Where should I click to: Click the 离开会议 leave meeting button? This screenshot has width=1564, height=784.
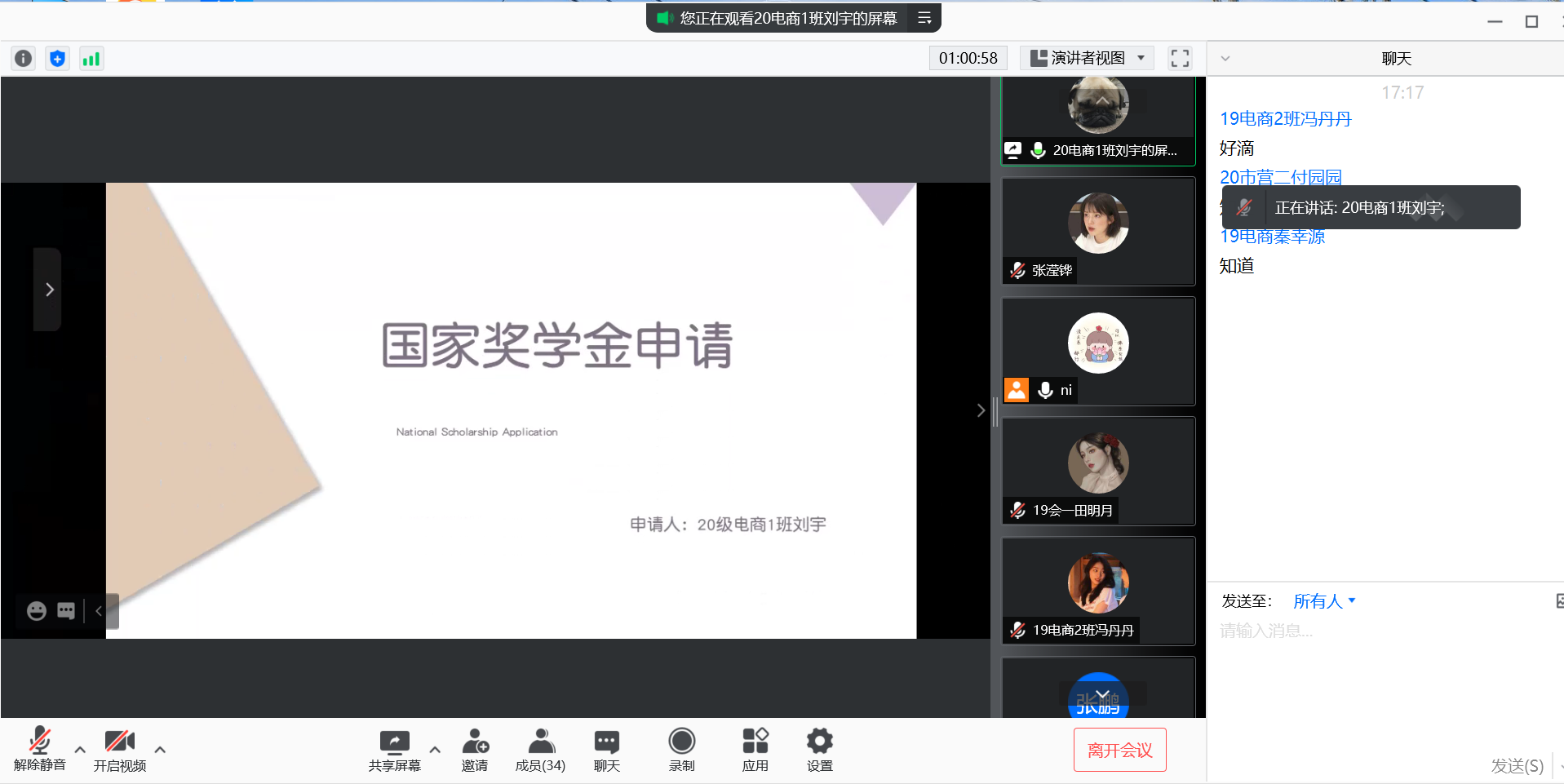[1119, 750]
